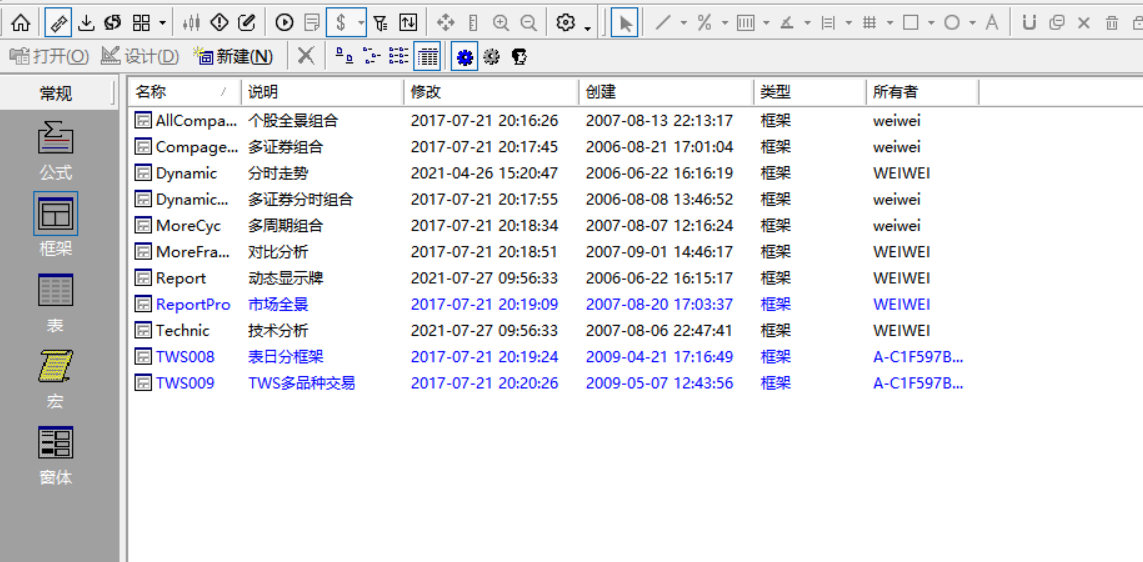The image size is (1143, 562).
Task: Click the four-square layout grid icon
Action: coord(141,23)
